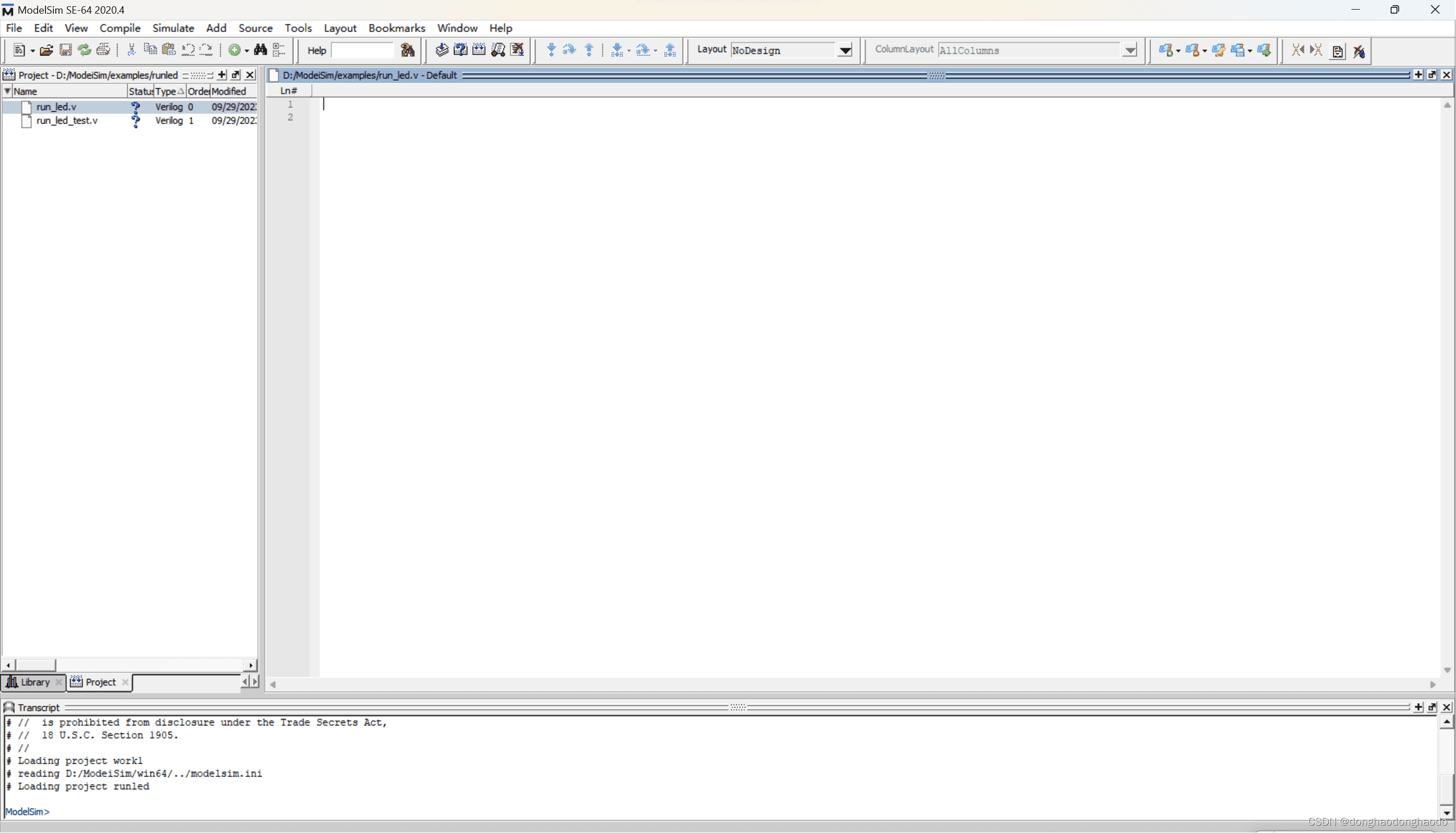Image resolution: width=1456 pixels, height=833 pixels.
Task: Open the Layout NoDesign dropdown
Action: point(845,51)
